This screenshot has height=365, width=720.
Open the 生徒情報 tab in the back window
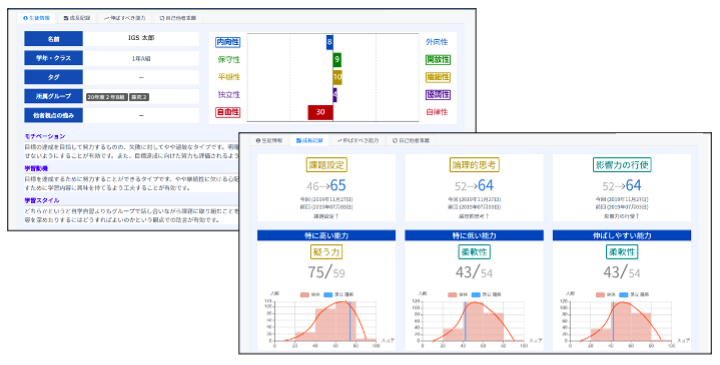point(36,18)
